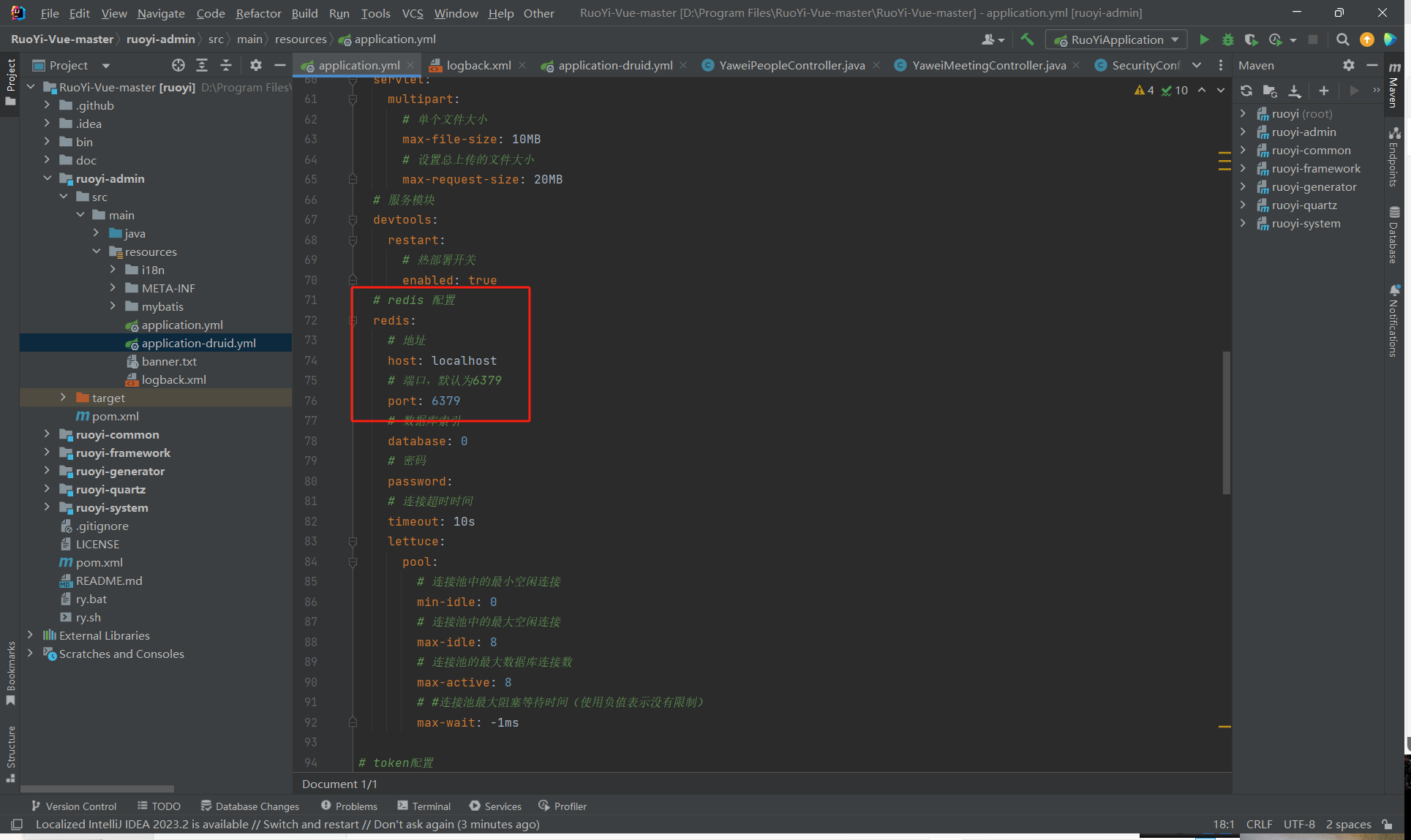Collapse all in Project panel toolbar

226,65
